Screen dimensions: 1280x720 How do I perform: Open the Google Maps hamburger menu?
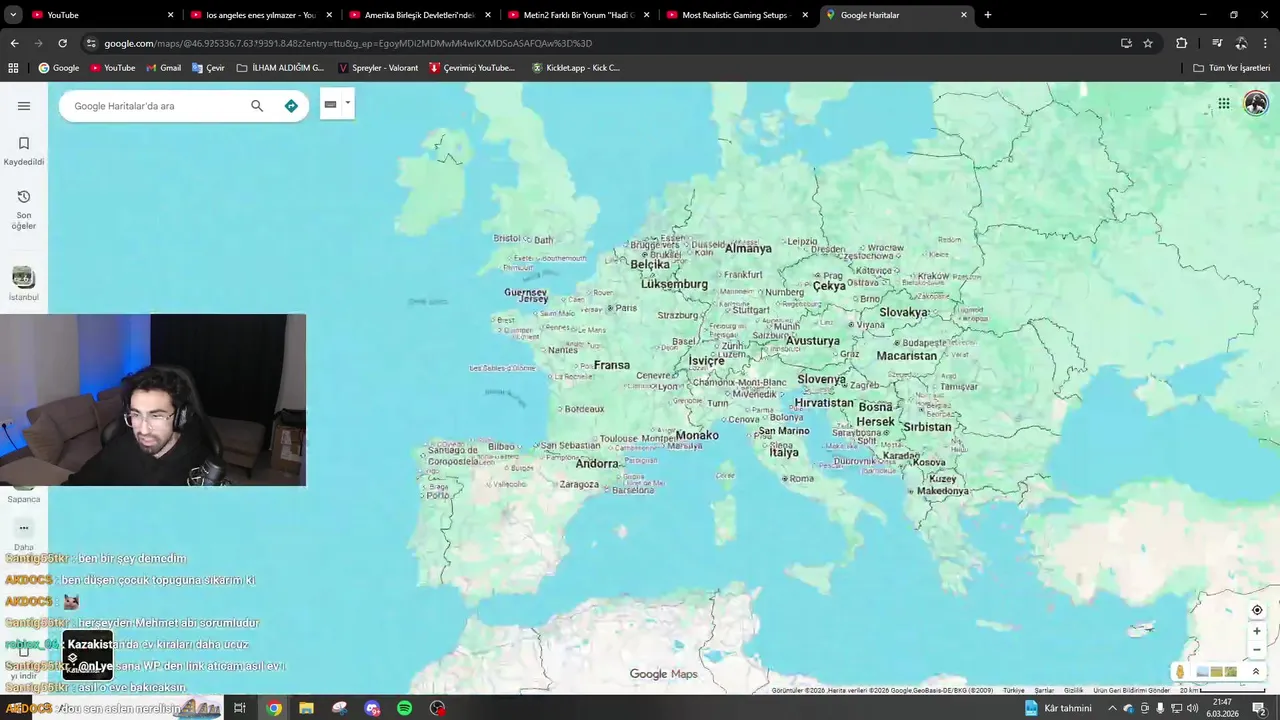pos(24,106)
